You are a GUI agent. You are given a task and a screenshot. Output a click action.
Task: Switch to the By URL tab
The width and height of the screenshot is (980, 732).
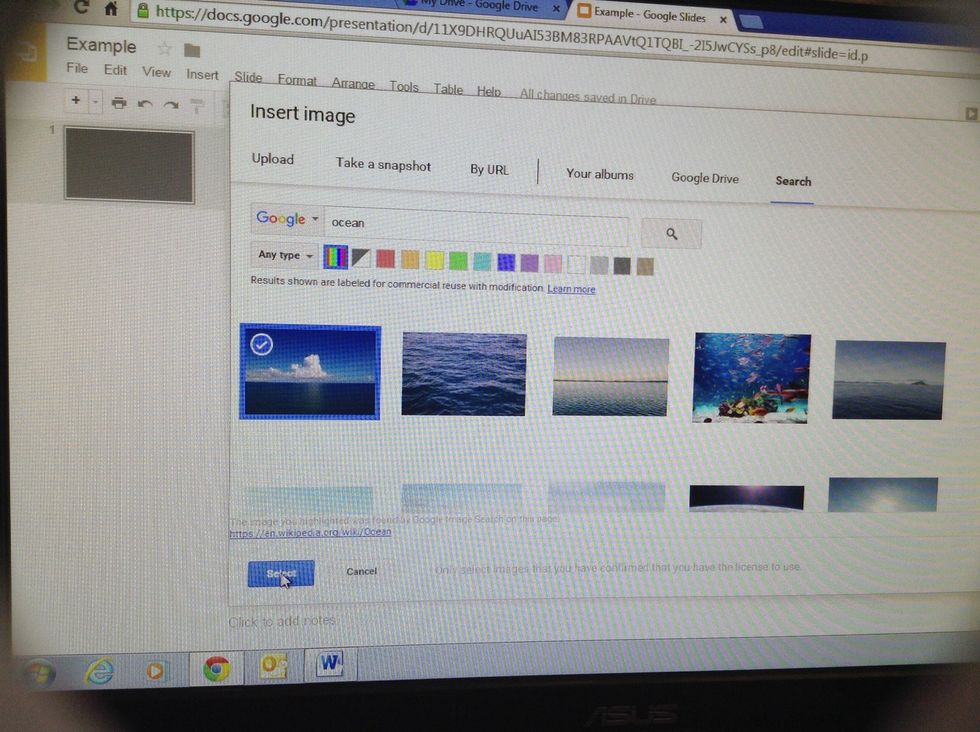click(x=489, y=169)
